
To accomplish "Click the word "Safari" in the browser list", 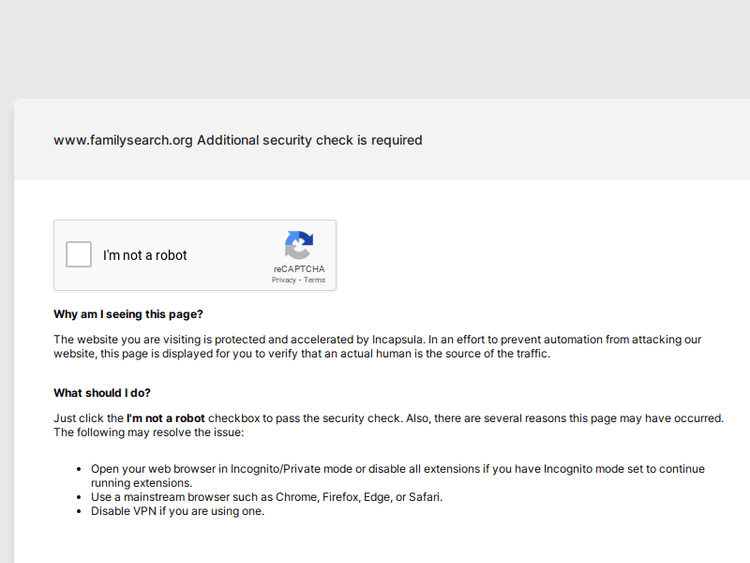I will coord(425,497).
